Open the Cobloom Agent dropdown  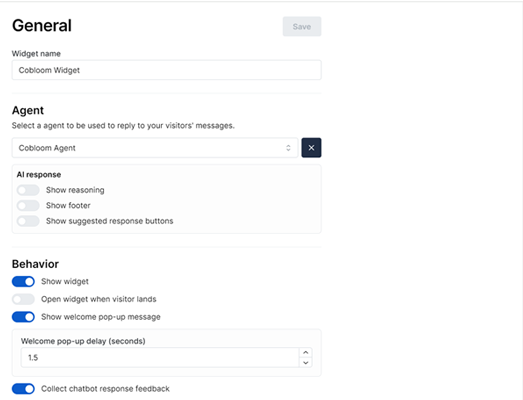[155, 148]
